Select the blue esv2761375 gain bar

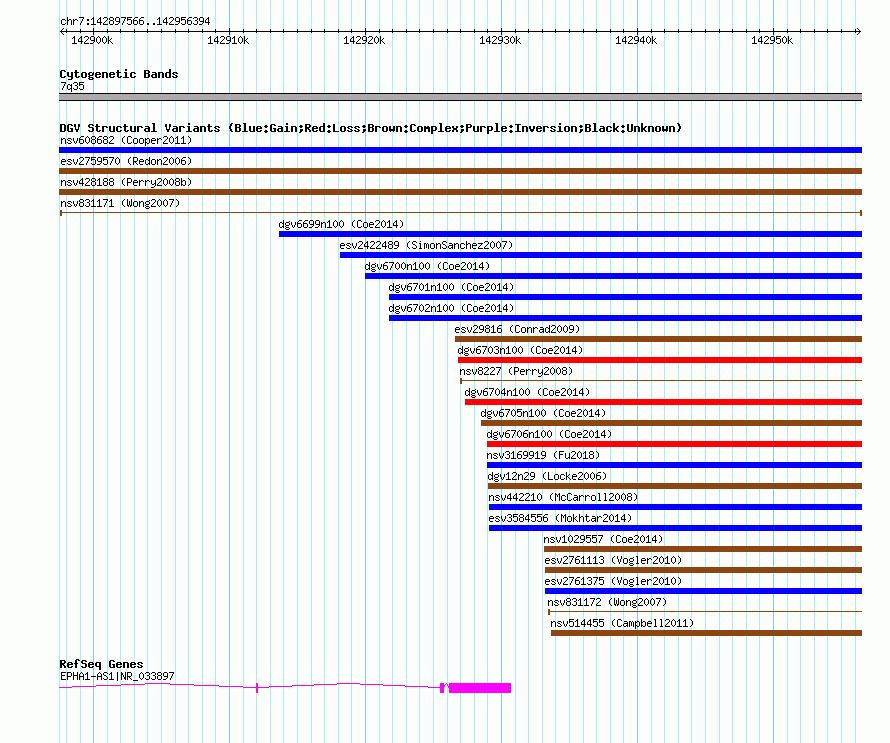[x=703, y=591]
